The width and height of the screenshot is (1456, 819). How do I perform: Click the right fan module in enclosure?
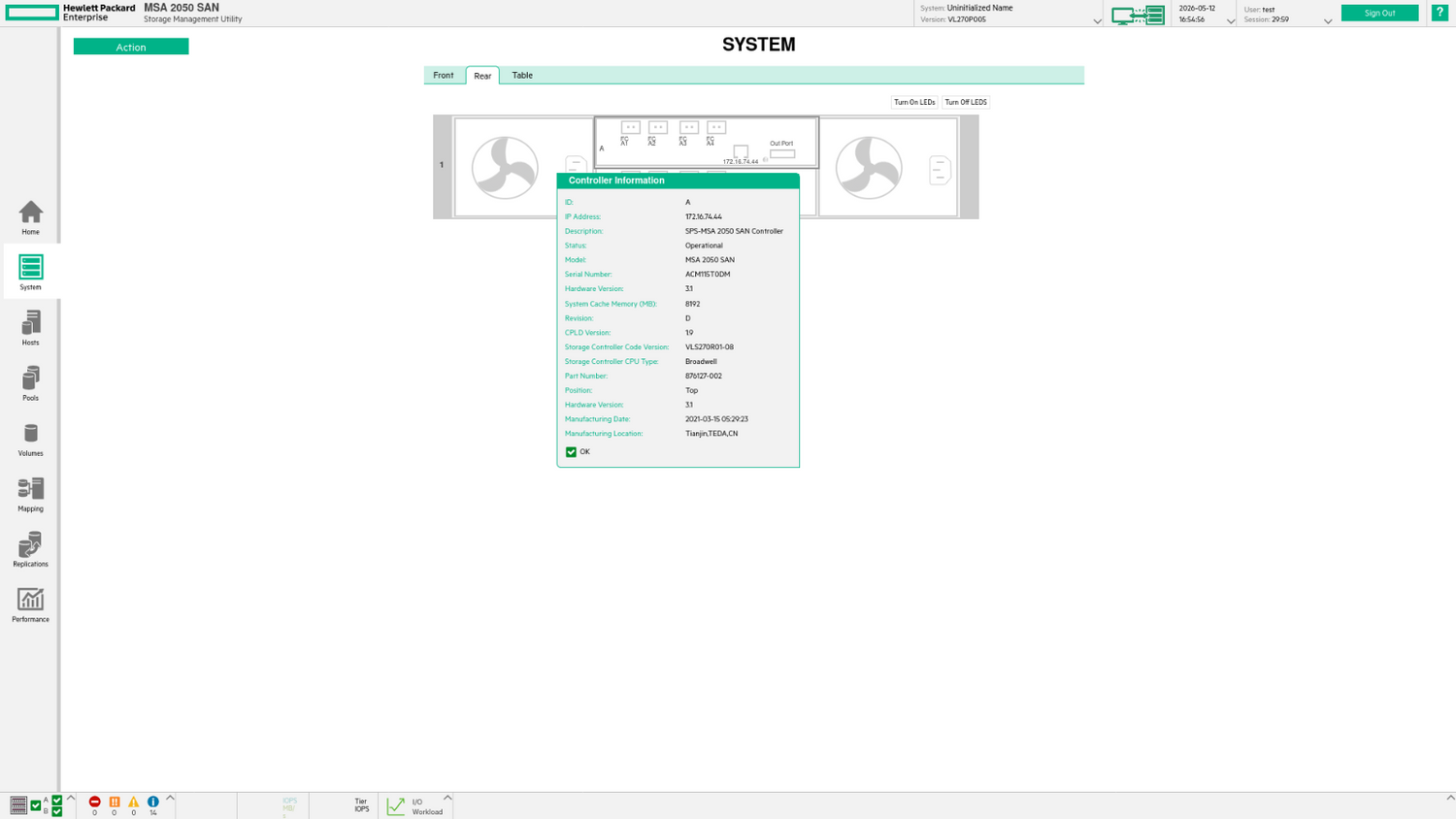coord(869,168)
